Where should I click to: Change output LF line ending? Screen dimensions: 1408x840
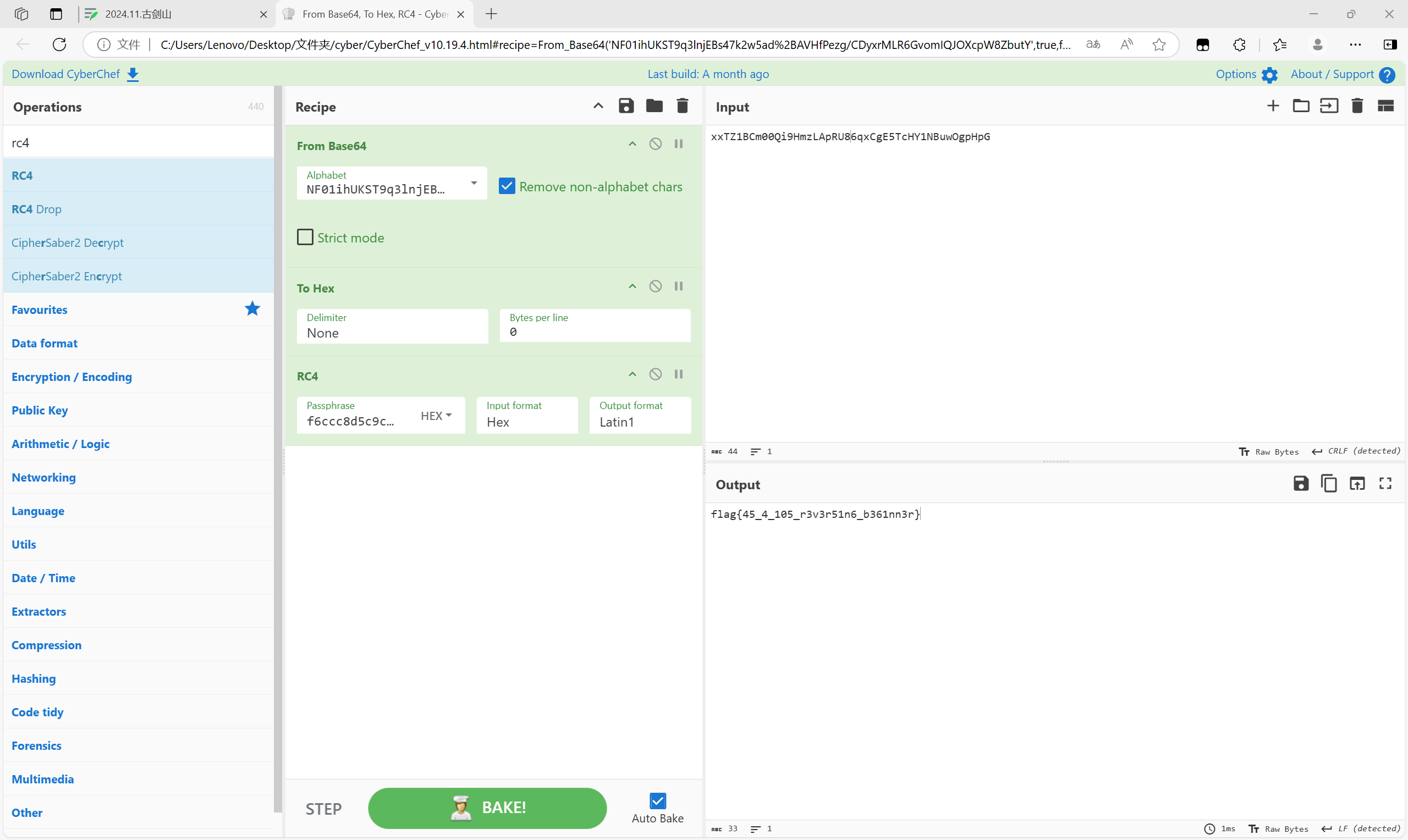tap(1361, 828)
